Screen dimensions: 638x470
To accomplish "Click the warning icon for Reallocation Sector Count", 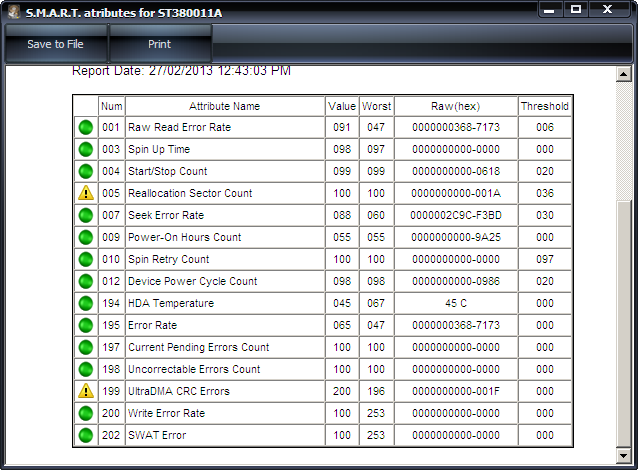I will tap(86, 193).
